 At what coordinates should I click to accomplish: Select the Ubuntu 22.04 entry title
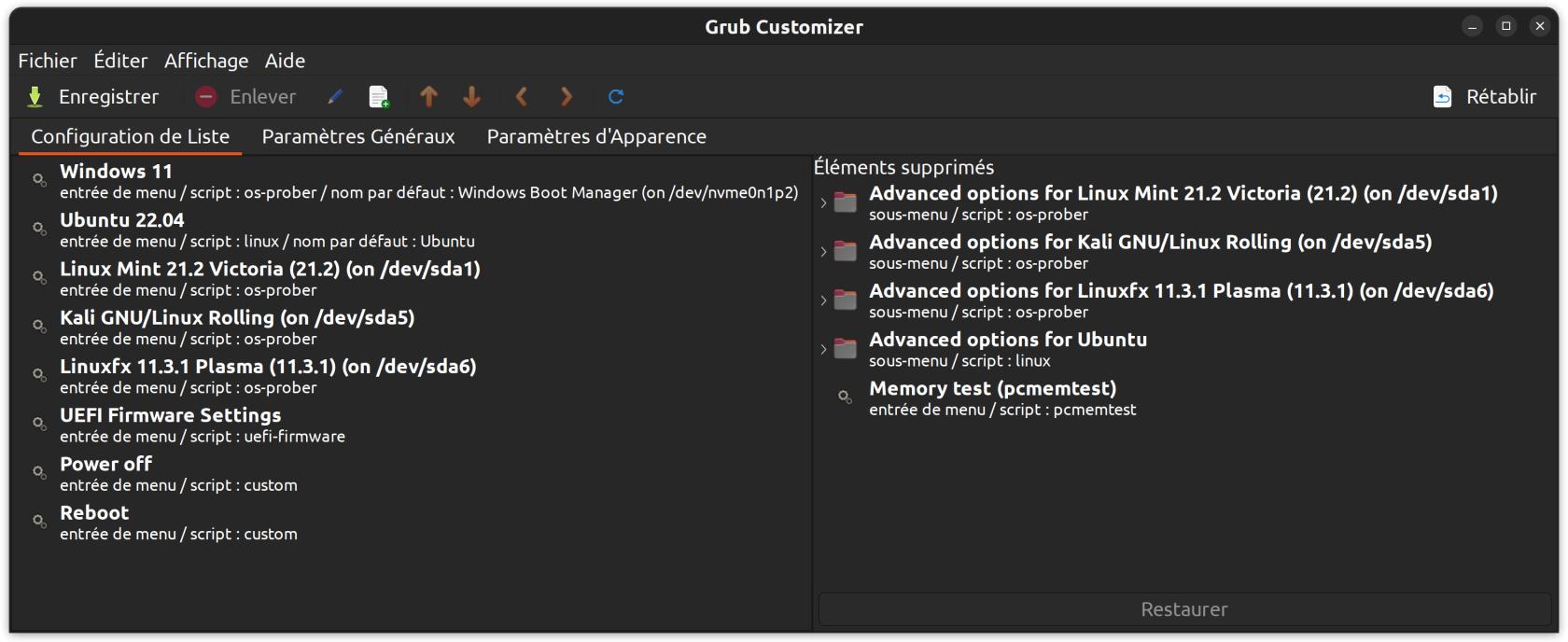(x=122, y=220)
